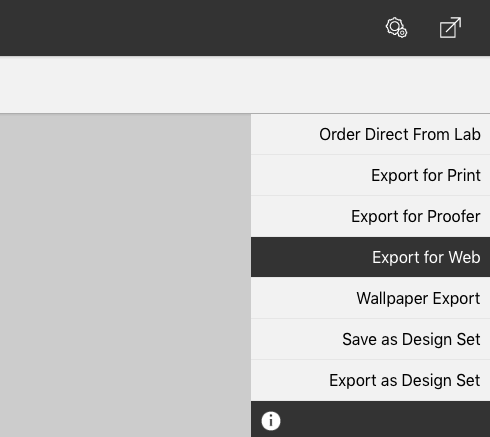This screenshot has width=490, height=437.
Task: Show export information via the i icon
Action: (x=271, y=421)
